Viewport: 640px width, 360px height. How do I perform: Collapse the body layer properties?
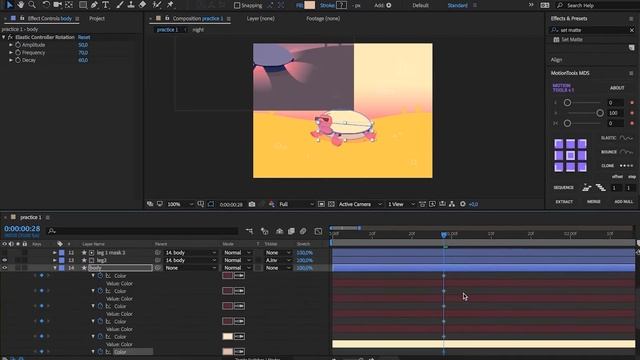(54, 268)
